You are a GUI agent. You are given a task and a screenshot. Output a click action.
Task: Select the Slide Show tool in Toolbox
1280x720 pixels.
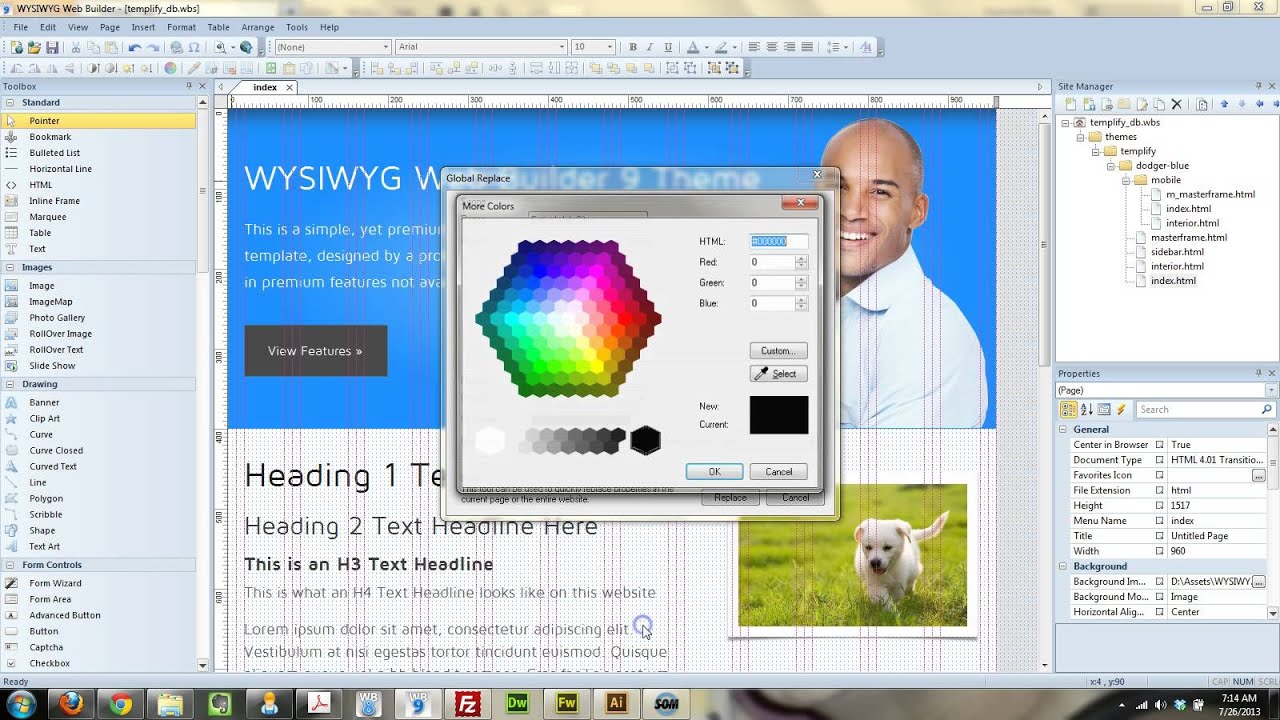(x=52, y=366)
